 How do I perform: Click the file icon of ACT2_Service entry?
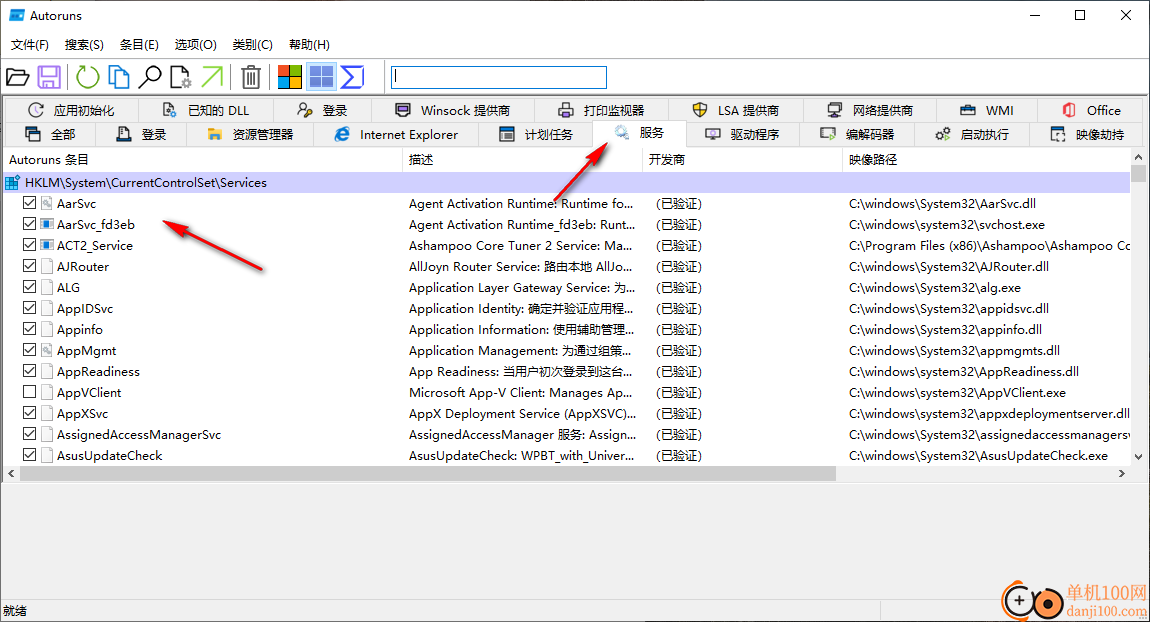click(46, 246)
